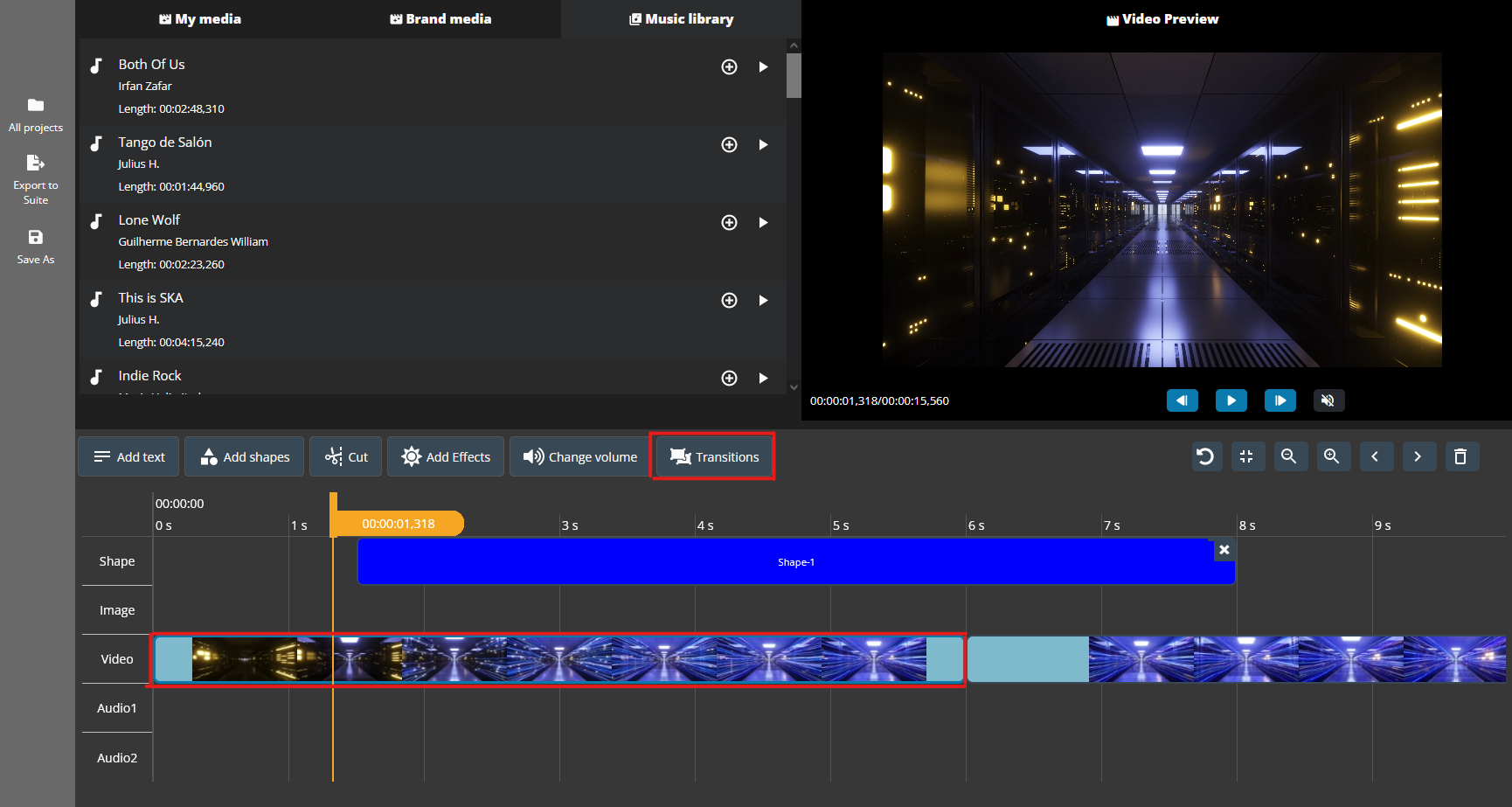Viewport: 1512px width, 807px height.
Task: Delete selected clip with trash icon
Action: pos(1460,456)
